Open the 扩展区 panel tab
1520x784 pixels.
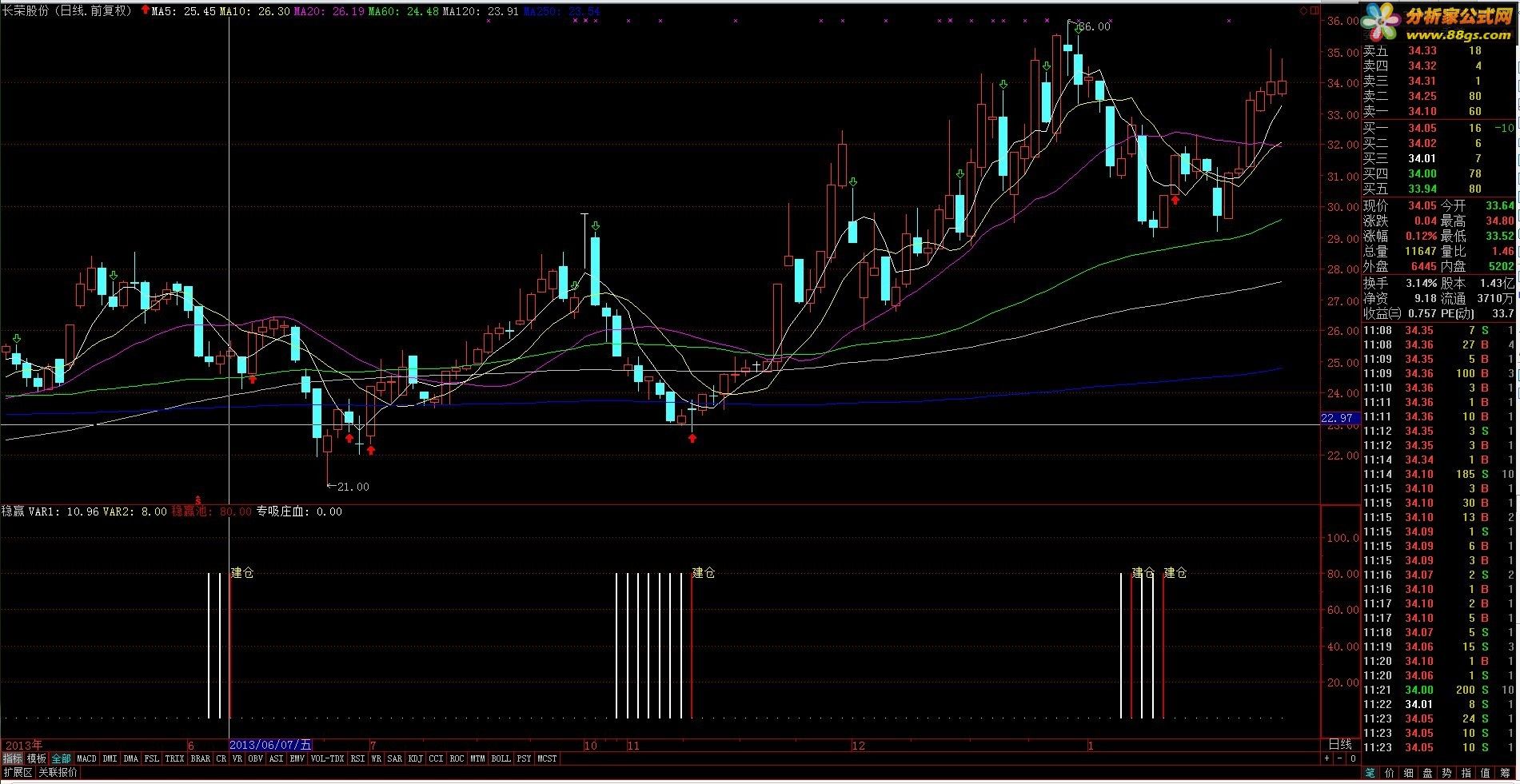tap(18, 773)
